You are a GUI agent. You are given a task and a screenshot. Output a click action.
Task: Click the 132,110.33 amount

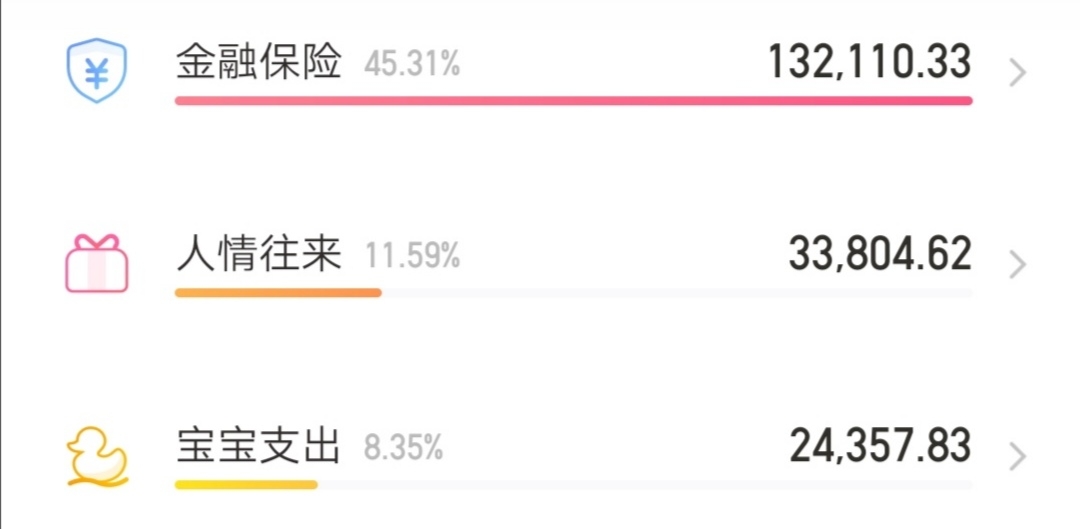click(870, 62)
